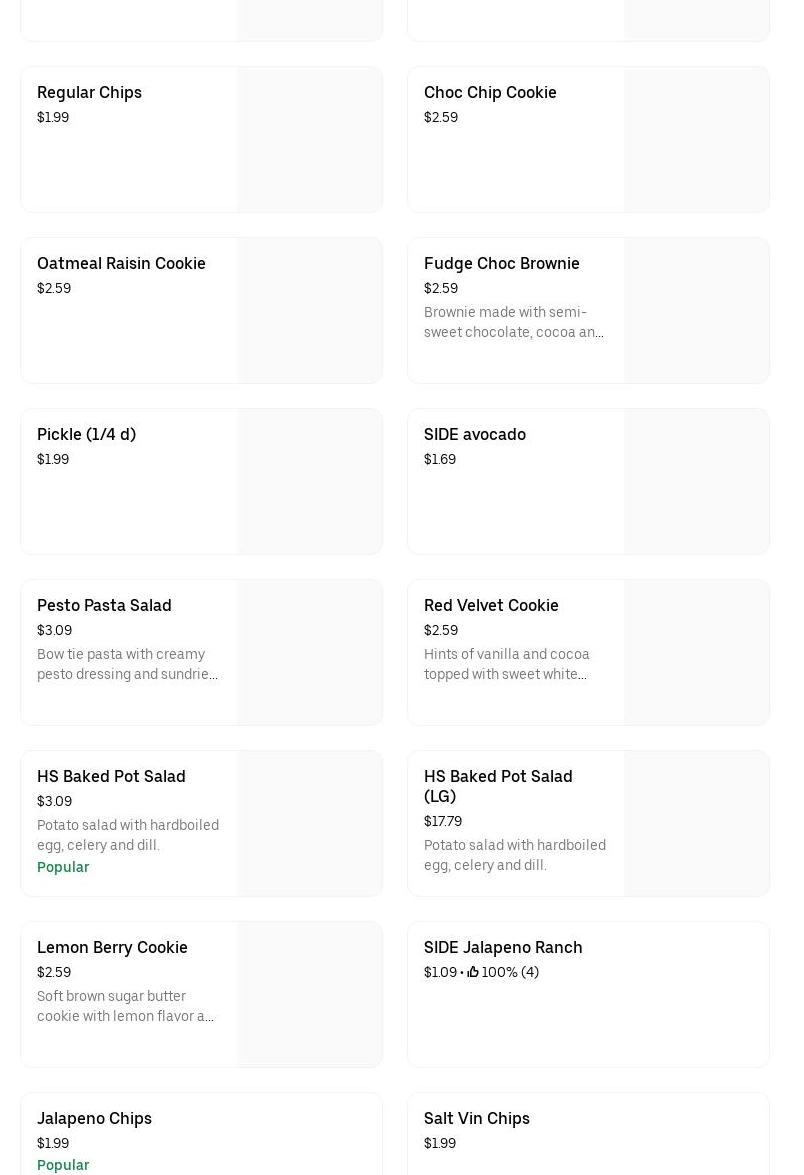Choose Salt Vin Chips
Viewport: 804px width, 1175px height.
[x=476, y=1118]
